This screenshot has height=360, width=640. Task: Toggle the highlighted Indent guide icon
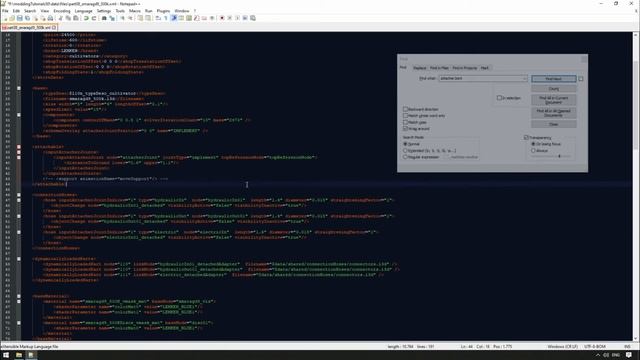tap(173, 18)
